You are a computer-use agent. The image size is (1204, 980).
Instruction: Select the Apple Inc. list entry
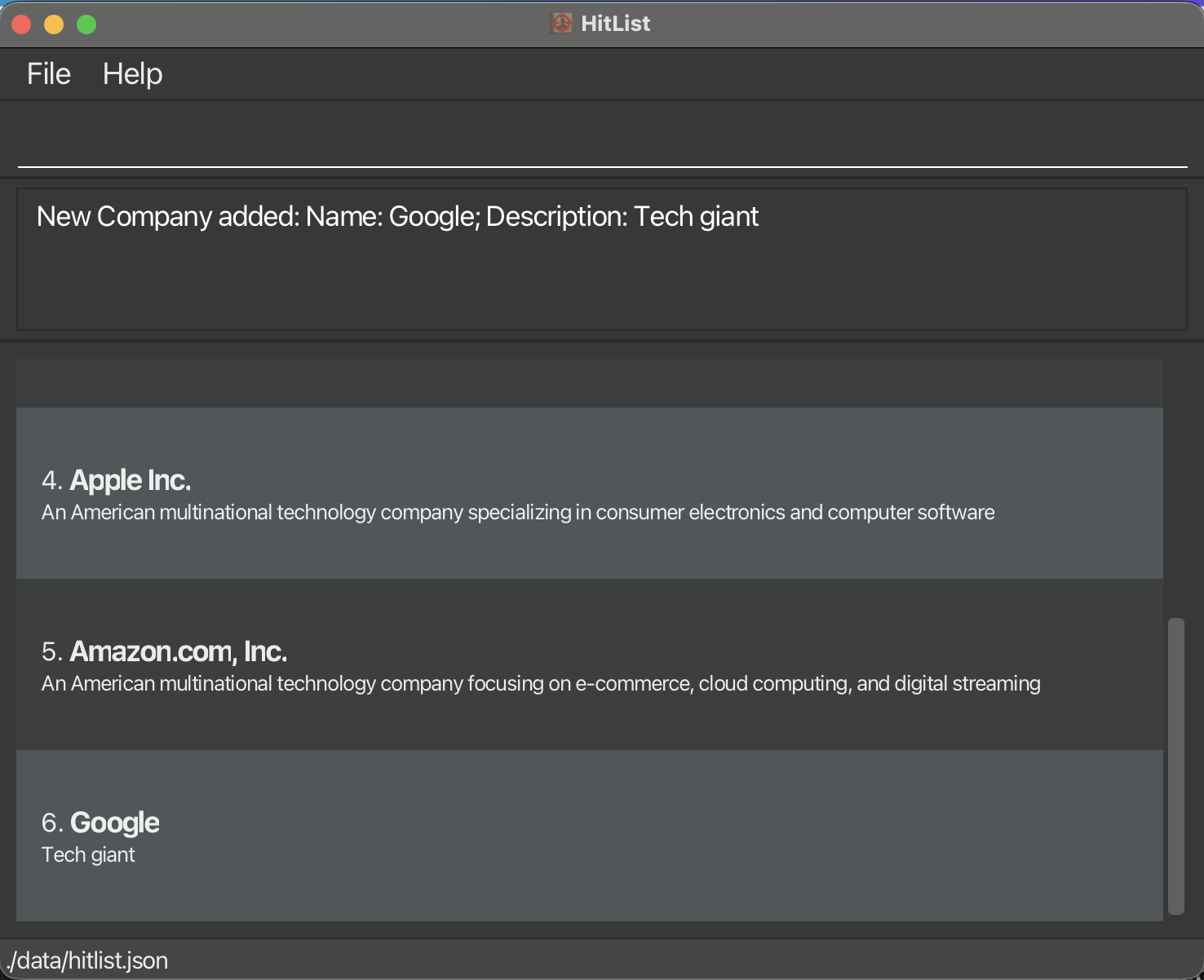point(587,492)
